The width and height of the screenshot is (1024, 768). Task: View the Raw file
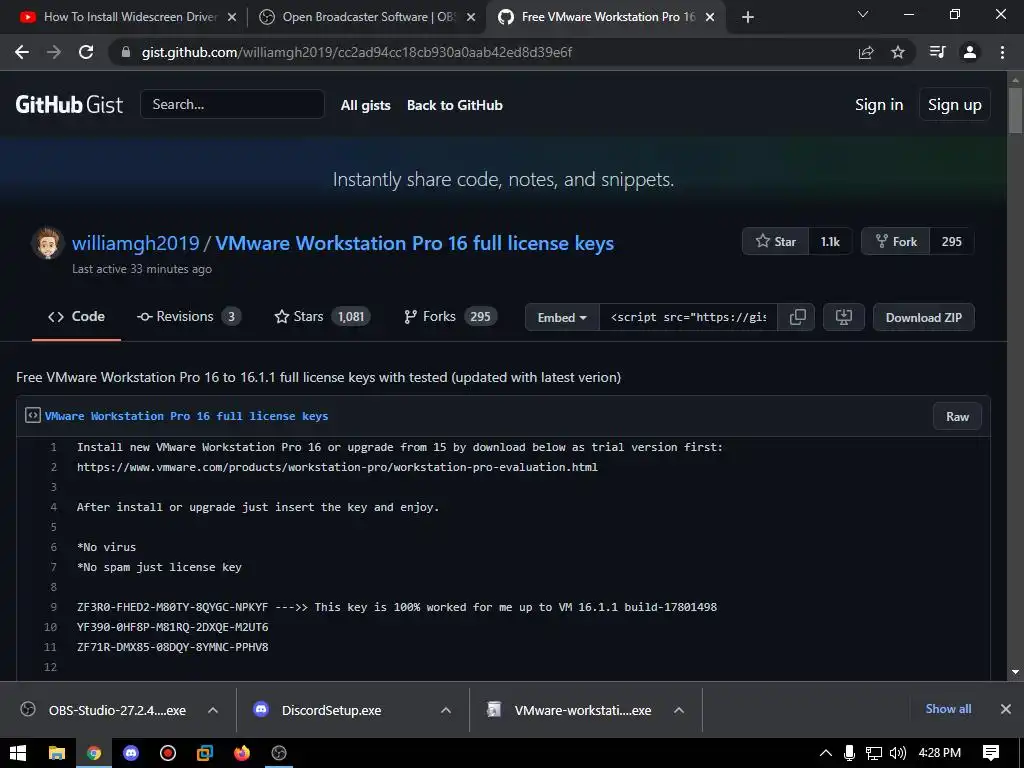click(957, 417)
